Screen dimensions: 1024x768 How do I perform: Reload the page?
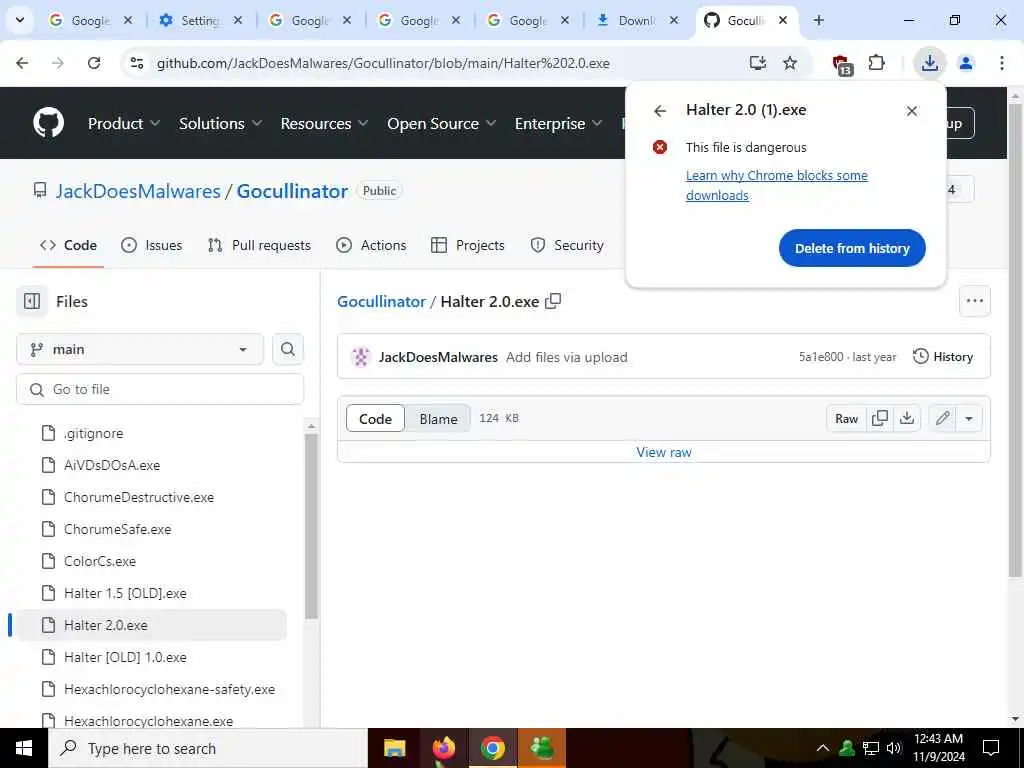94,63
